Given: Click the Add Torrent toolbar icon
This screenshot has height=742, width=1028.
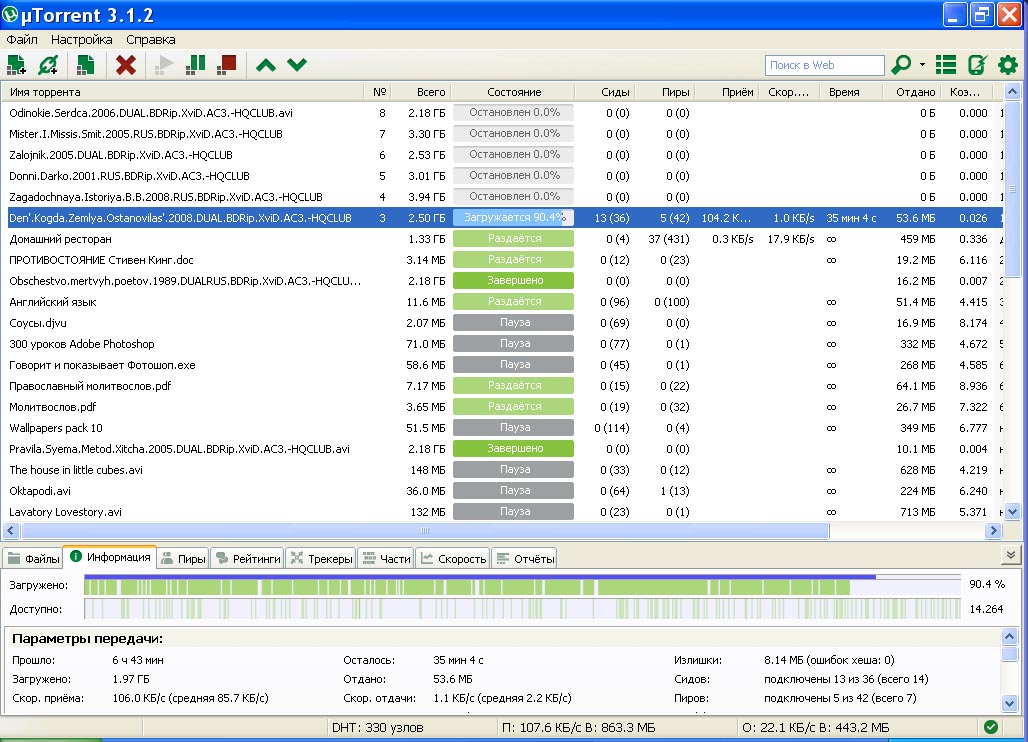Looking at the screenshot, I should point(16,65).
